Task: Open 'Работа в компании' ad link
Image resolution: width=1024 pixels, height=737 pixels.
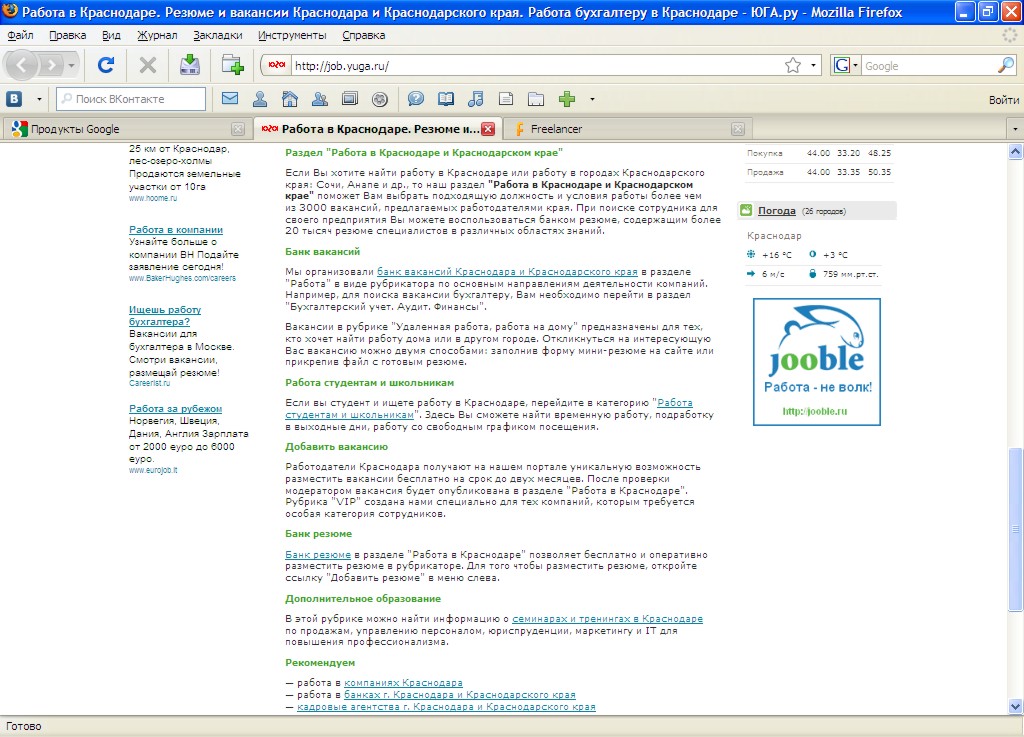Action: (x=176, y=230)
